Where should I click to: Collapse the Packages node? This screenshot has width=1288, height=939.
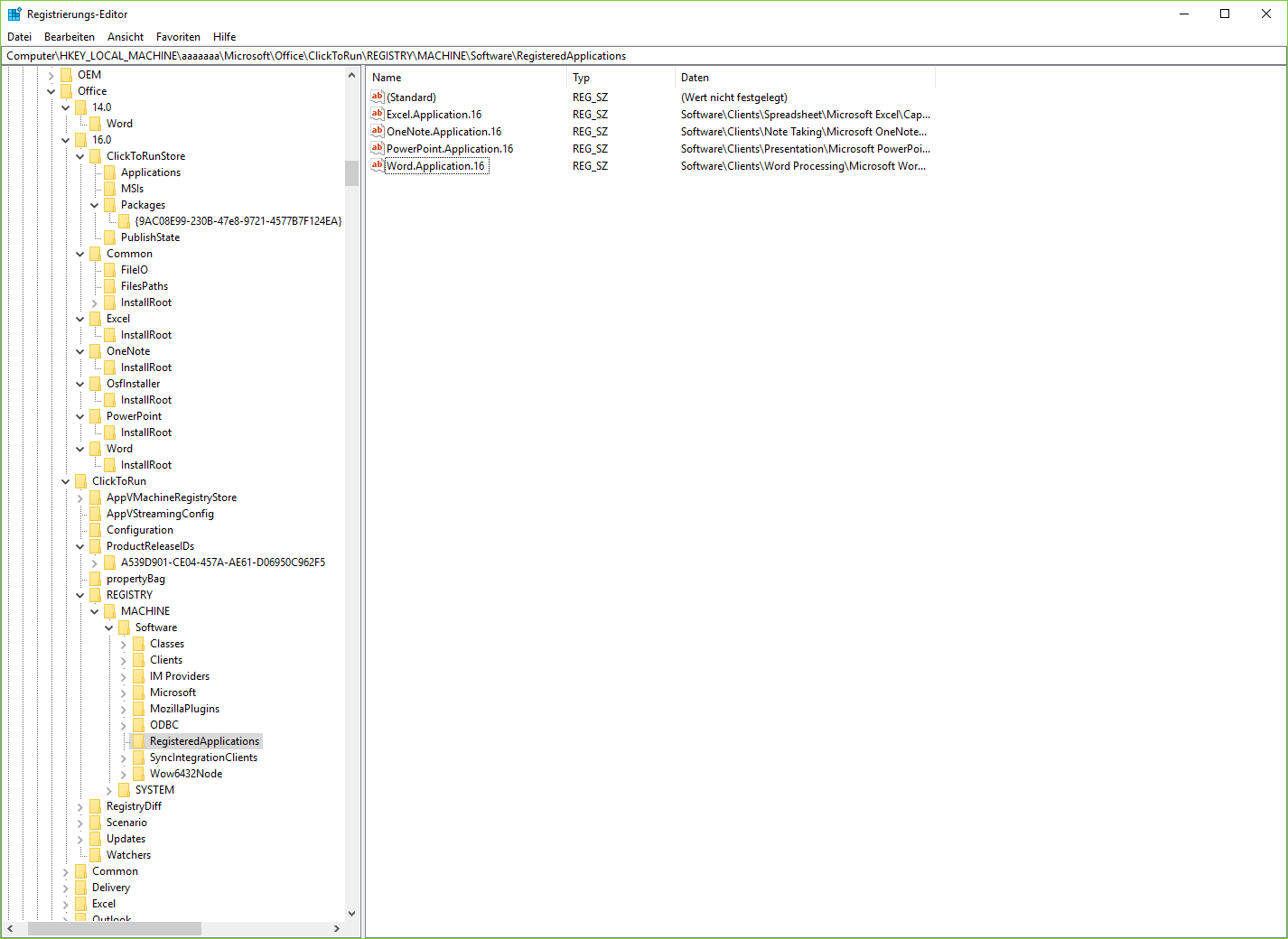[x=95, y=205]
